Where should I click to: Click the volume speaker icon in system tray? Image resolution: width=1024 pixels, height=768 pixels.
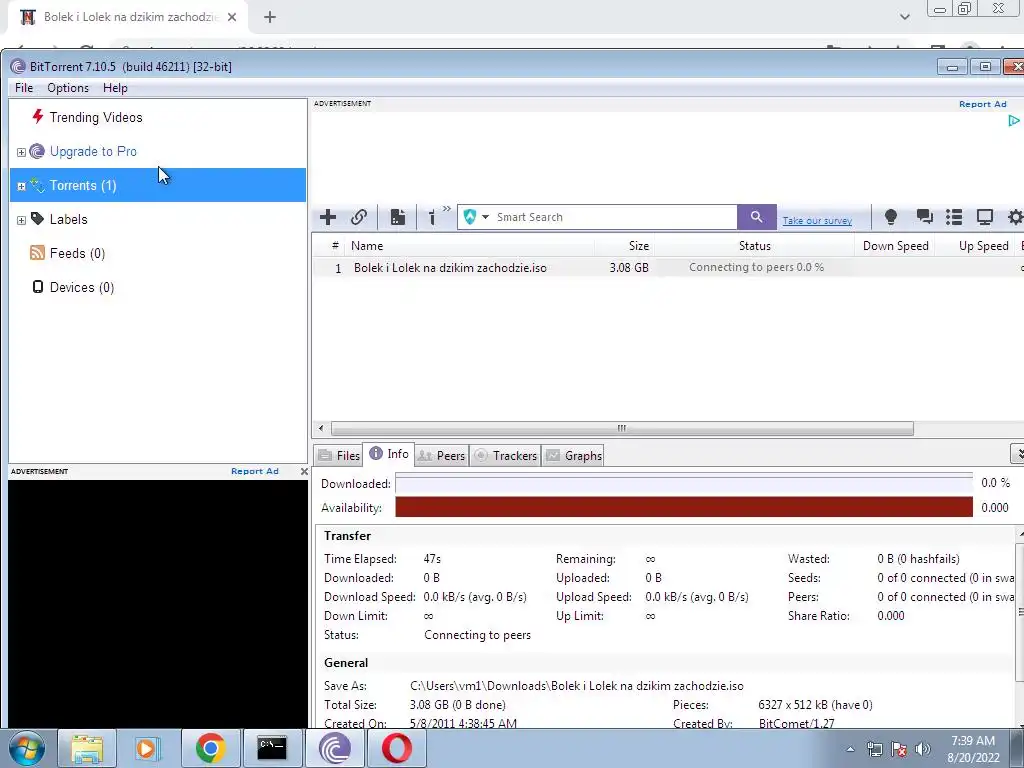[923, 749]
